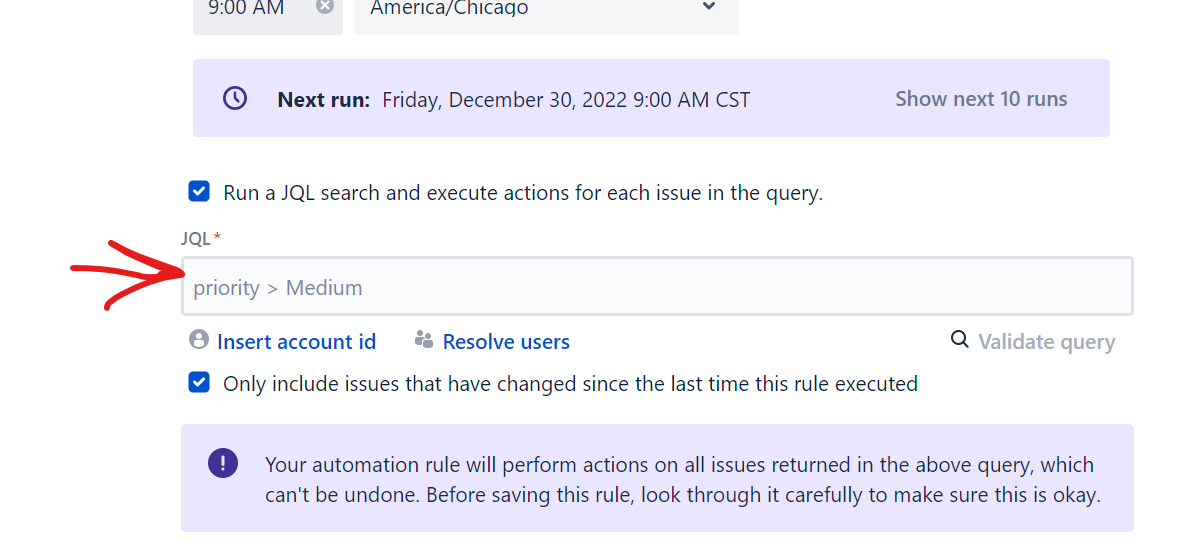
Task: Click the 9:00 AM time field
Action: pos(268,11)
